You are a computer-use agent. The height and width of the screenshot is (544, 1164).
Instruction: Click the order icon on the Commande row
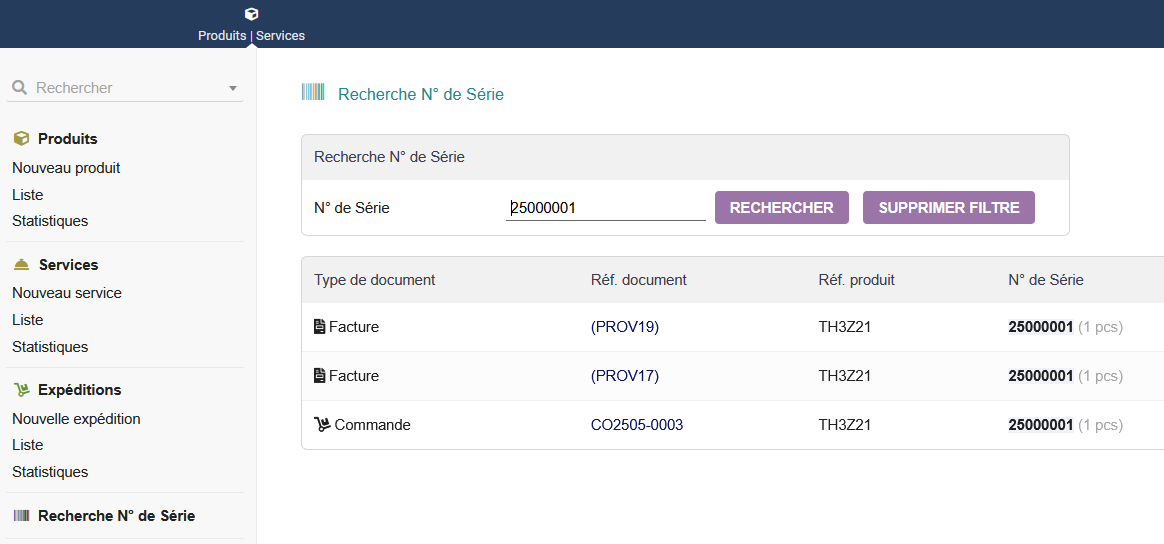coord(322,425)
